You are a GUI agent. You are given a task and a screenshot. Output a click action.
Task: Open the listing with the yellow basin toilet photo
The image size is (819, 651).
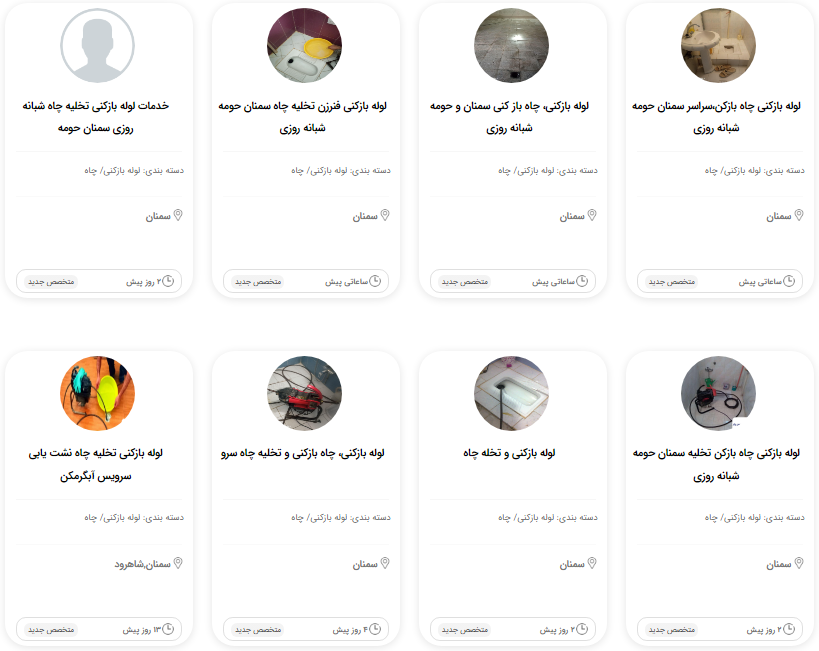tap(305, 45)
